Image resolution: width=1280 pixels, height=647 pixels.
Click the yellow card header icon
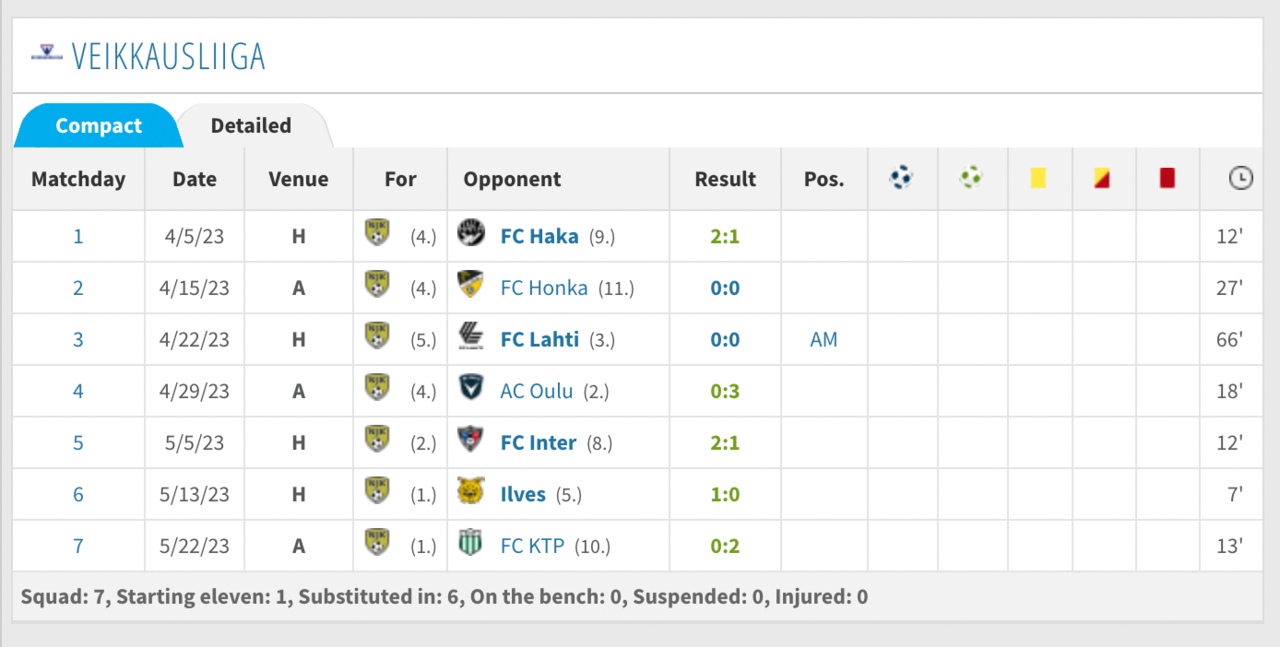pos(1038,178)
